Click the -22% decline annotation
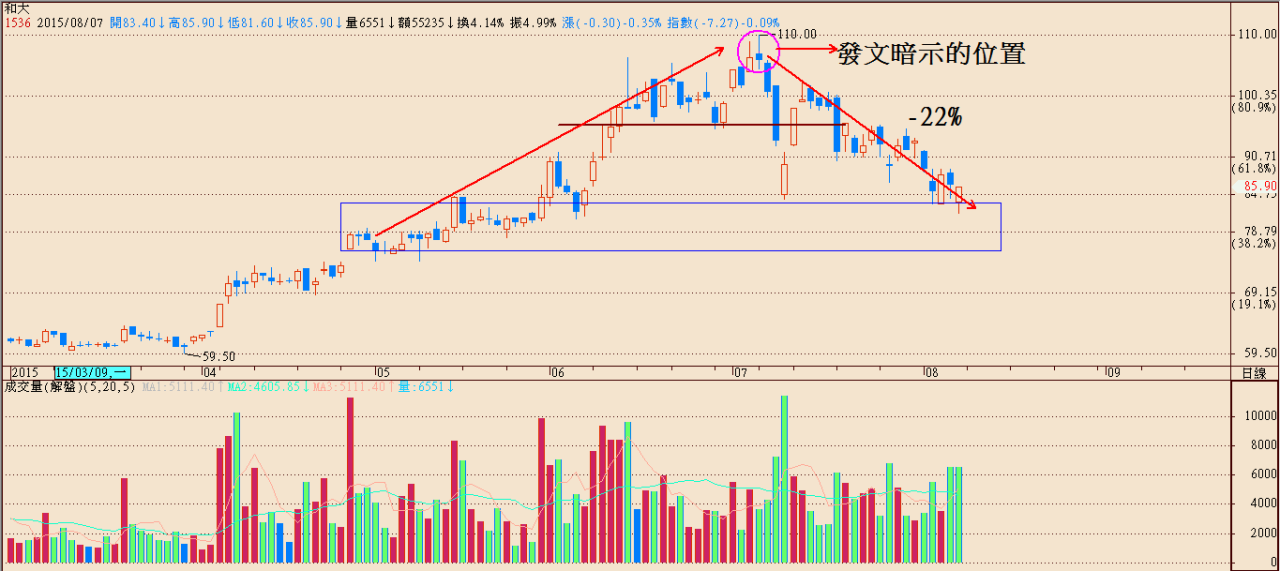The width and height of the screenshot is (1280, 571). click(935, 117)
